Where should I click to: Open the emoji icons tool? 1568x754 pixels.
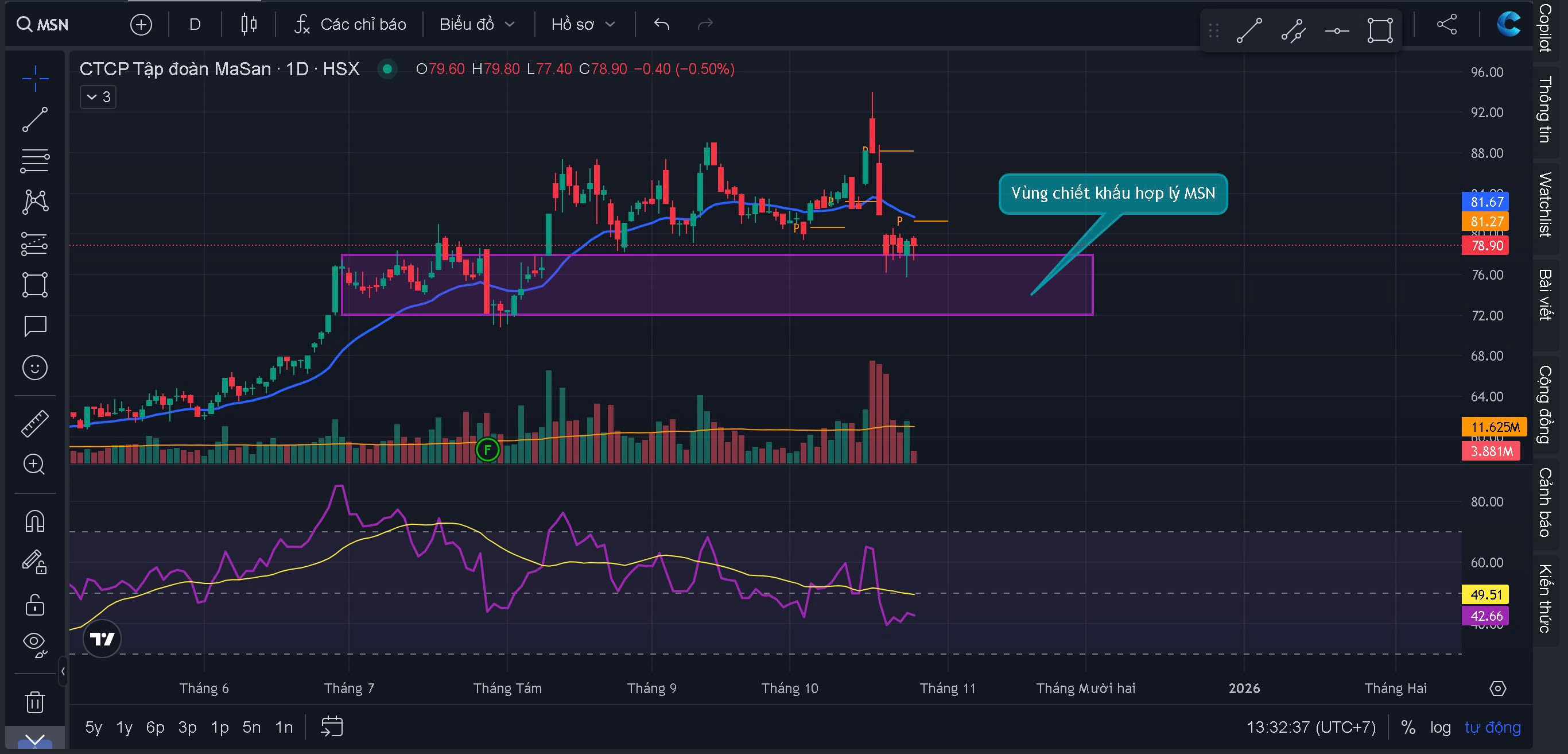[x=34, y=368]
